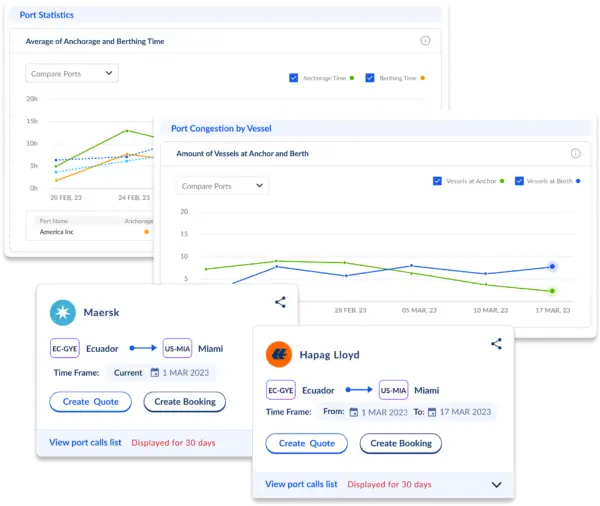Click the Port Statistics heading
Viewport: 600px width, 506px height.
[x=47, y=15]
